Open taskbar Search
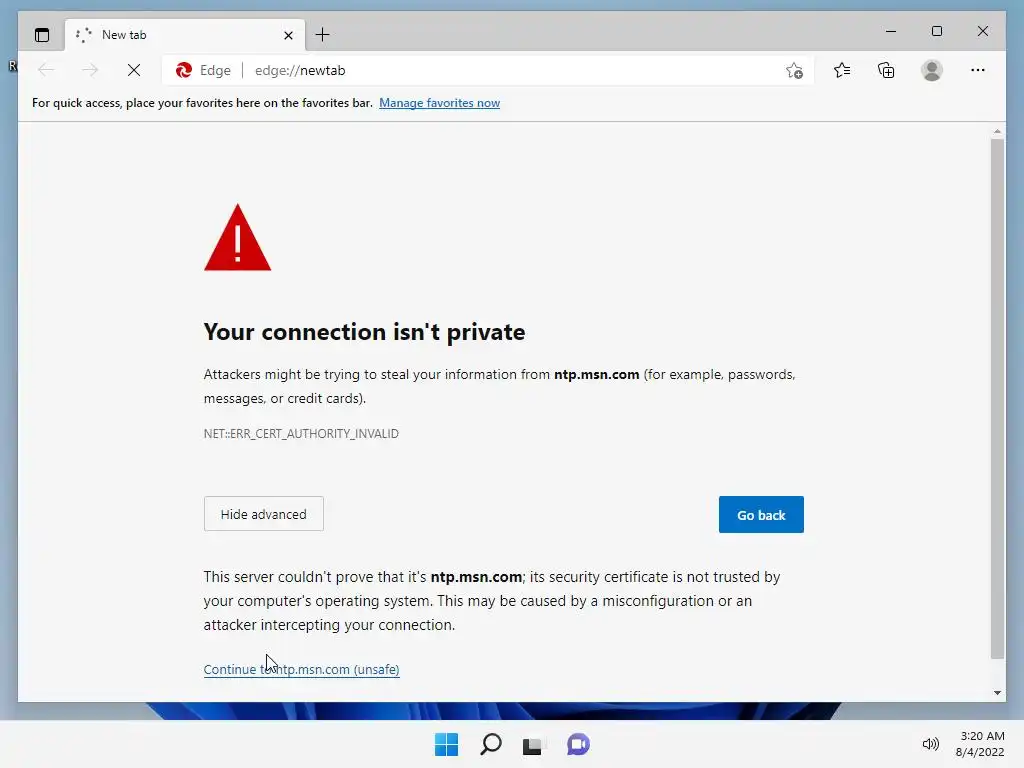The height and width of the screenshot is (768, 1024). (x=490, y=744)
